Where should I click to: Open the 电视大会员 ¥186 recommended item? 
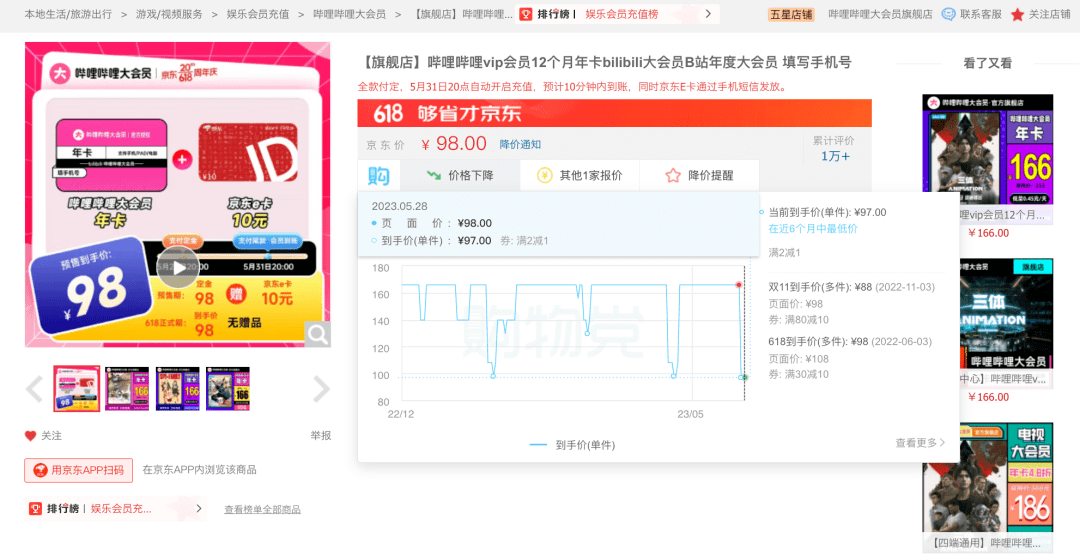(x=988, y=487)
